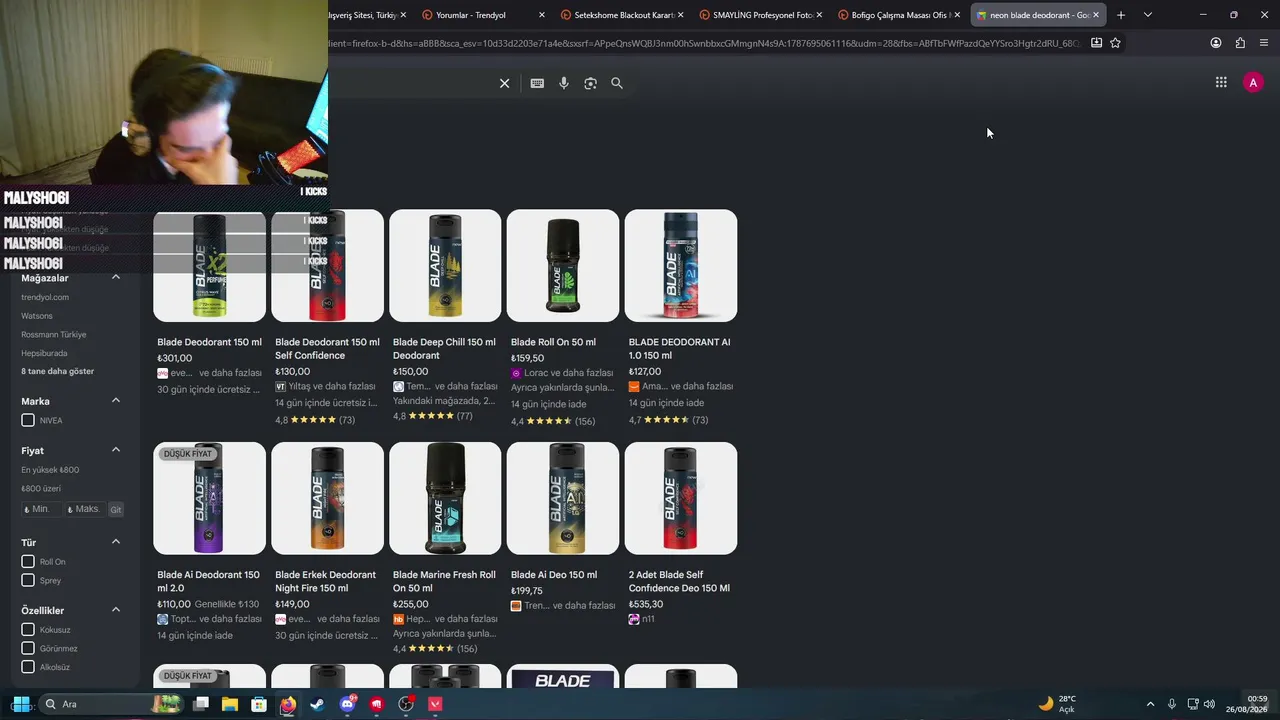Screen dimensions: 1280x720
Task: Open the Google apps grid
Action: pyautogui.click(x=1221, y=83)
